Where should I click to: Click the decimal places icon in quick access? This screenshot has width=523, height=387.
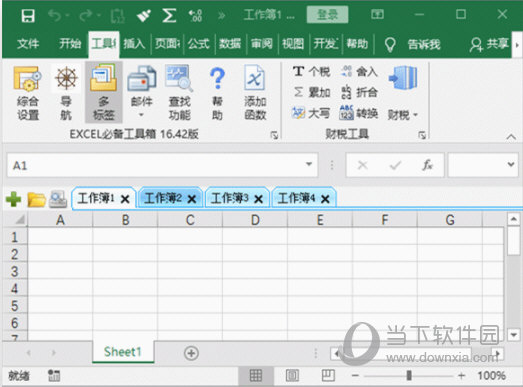coord(195,15)
